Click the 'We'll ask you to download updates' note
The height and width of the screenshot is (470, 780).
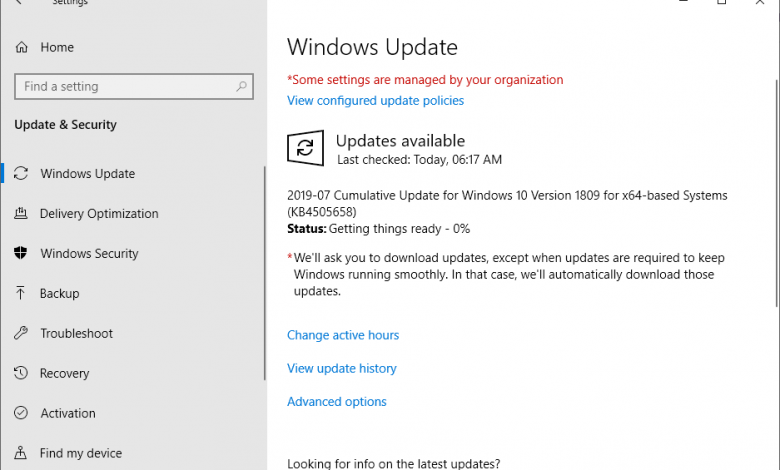pos(505,275)
